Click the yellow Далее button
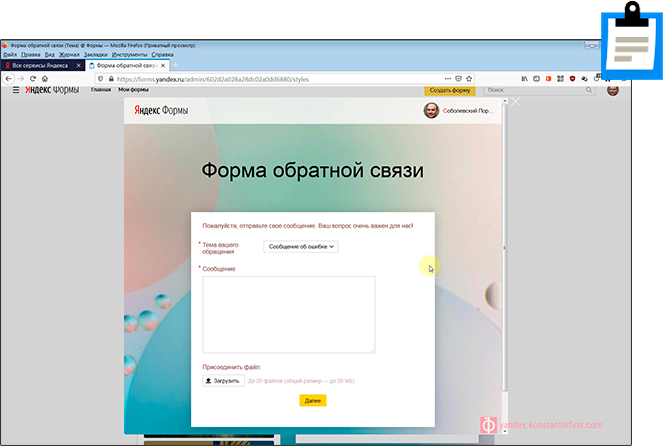The width and height of the screenshot is (672, 446). click(313, 401)
